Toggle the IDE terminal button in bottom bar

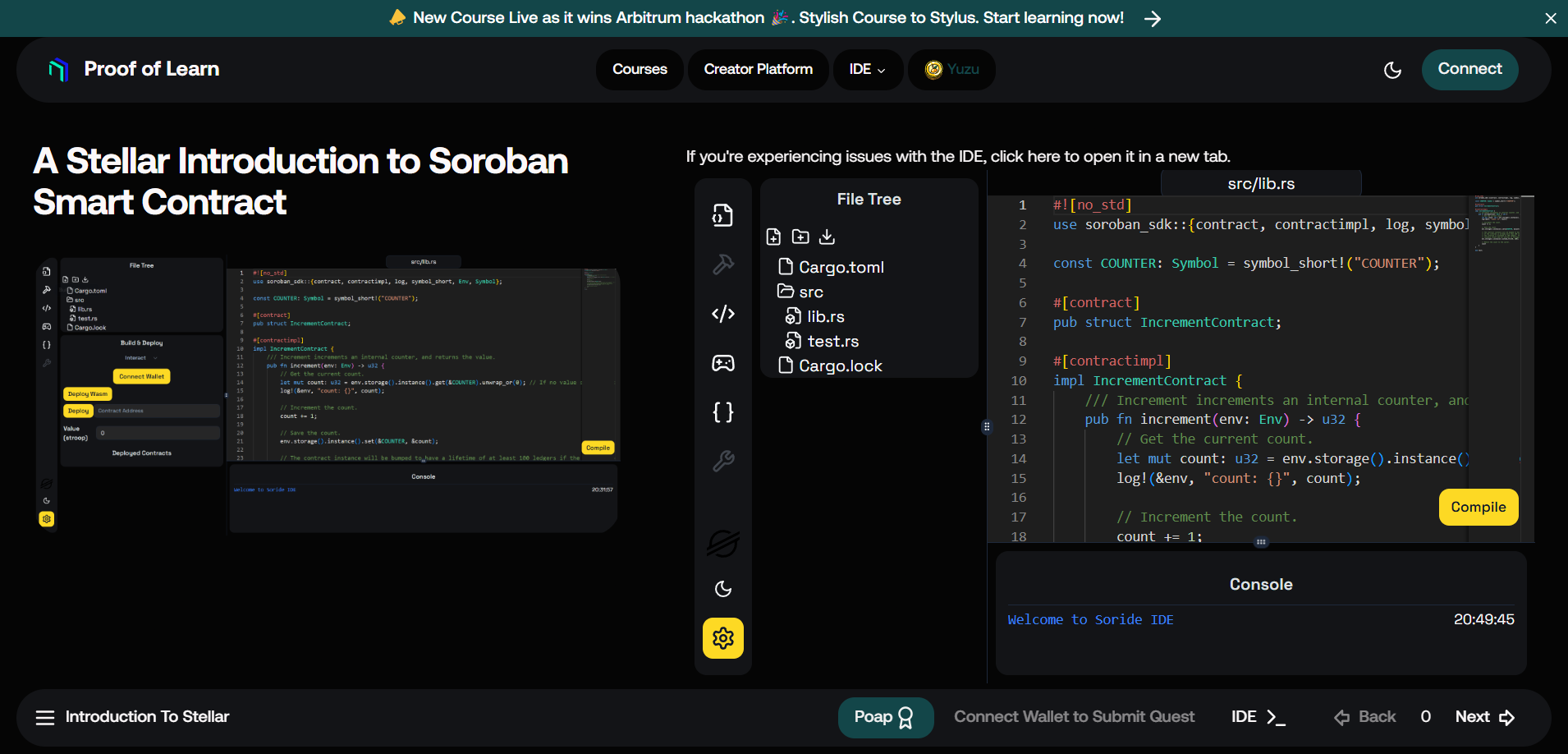point(1258,717)
